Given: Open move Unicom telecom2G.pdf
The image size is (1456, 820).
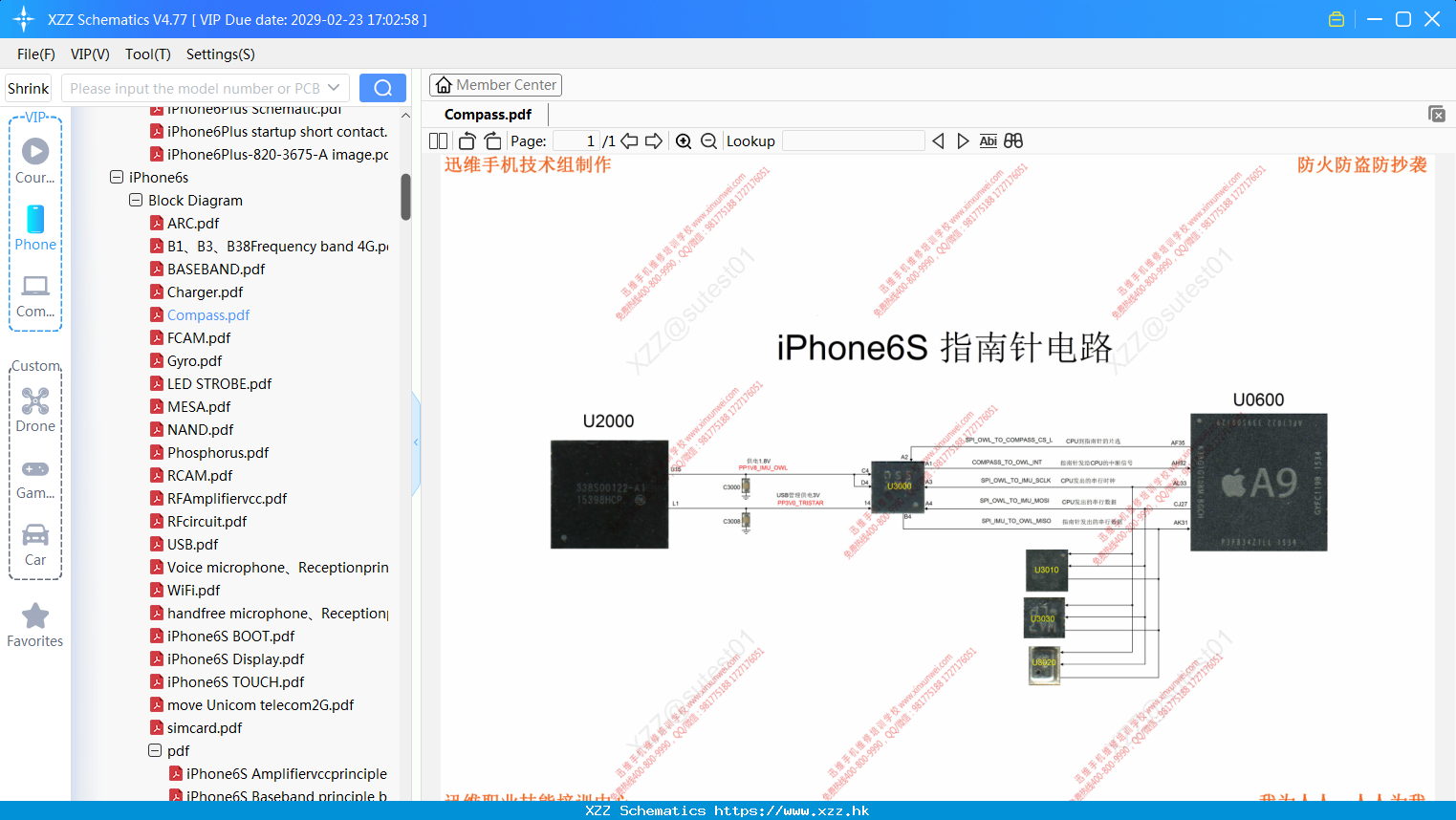Looking at the screenshot, I should tap(260, 704).
